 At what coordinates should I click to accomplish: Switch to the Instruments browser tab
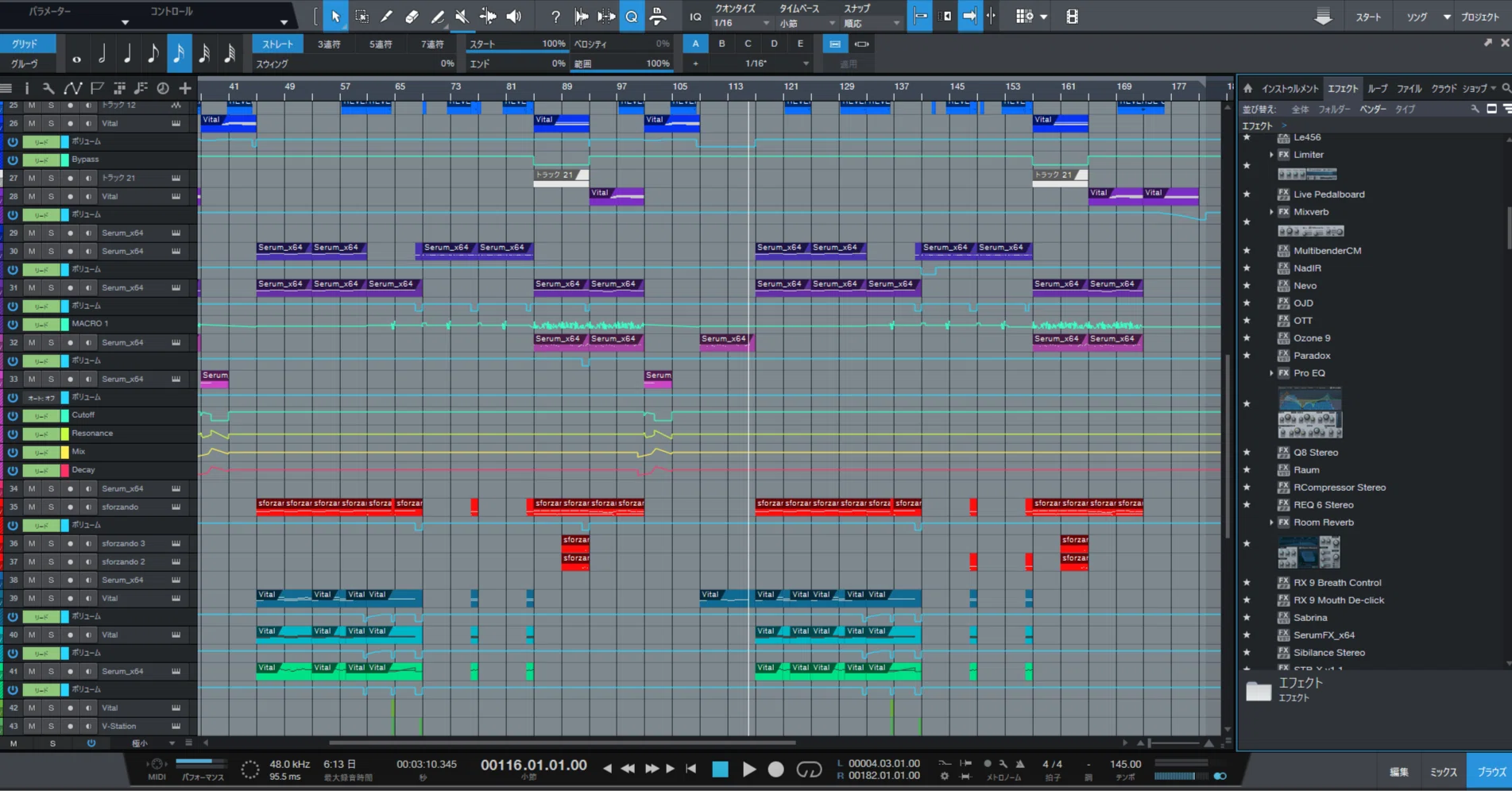(1290, 89)
